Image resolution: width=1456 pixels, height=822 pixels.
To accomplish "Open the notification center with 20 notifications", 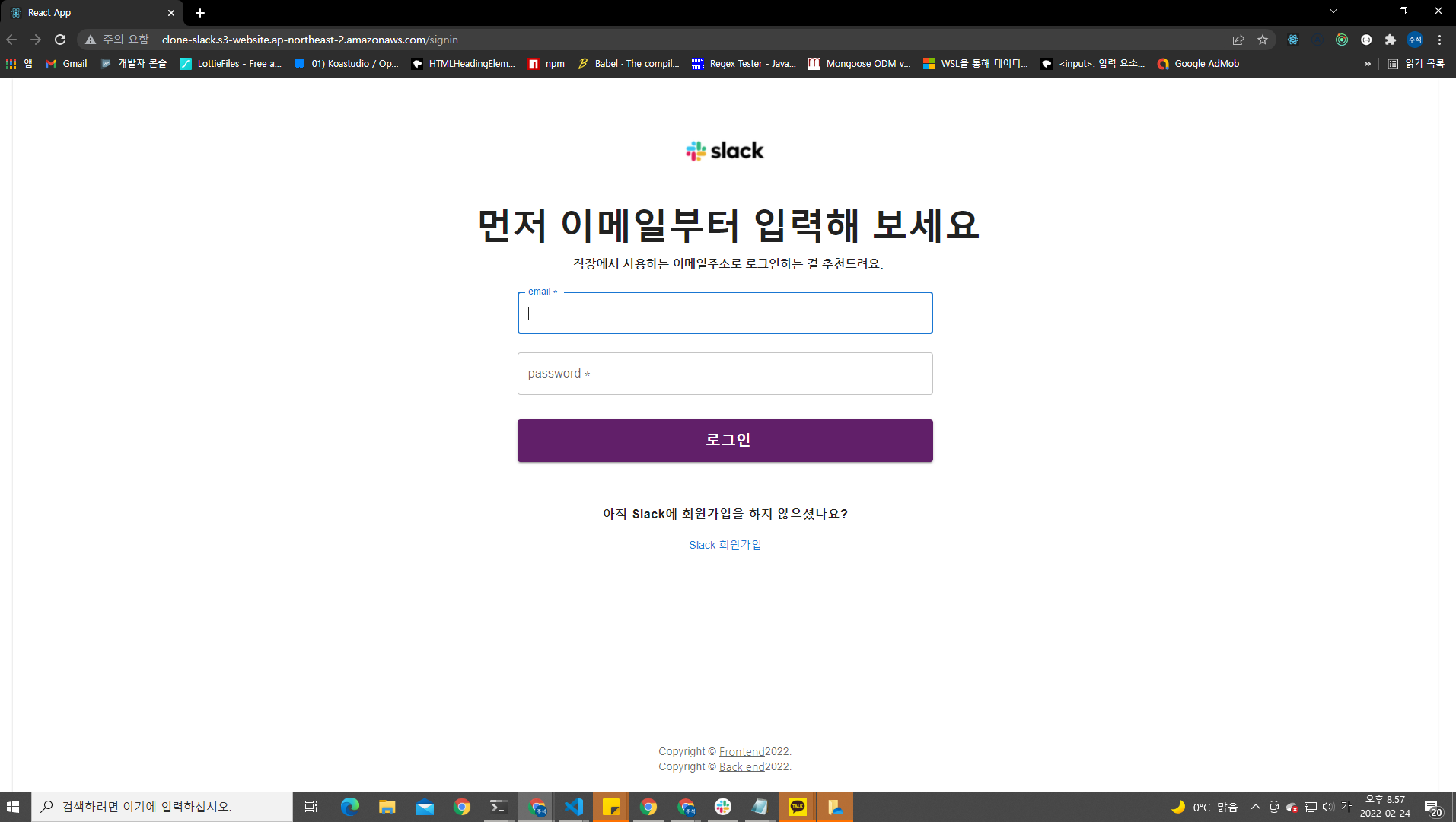I will point(1433,808).
